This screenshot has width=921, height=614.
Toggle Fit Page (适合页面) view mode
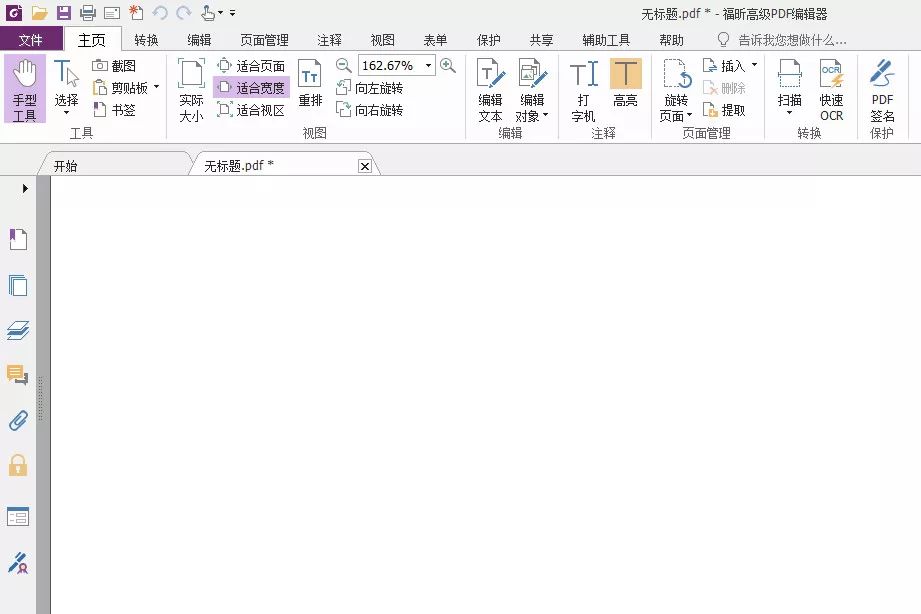(x=251, y=66)
